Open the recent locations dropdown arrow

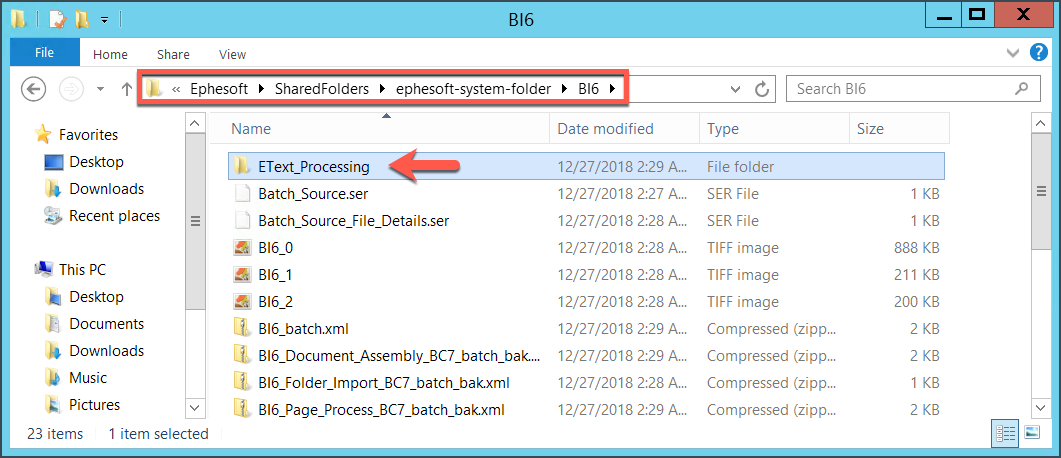click(x=101, y=89)
